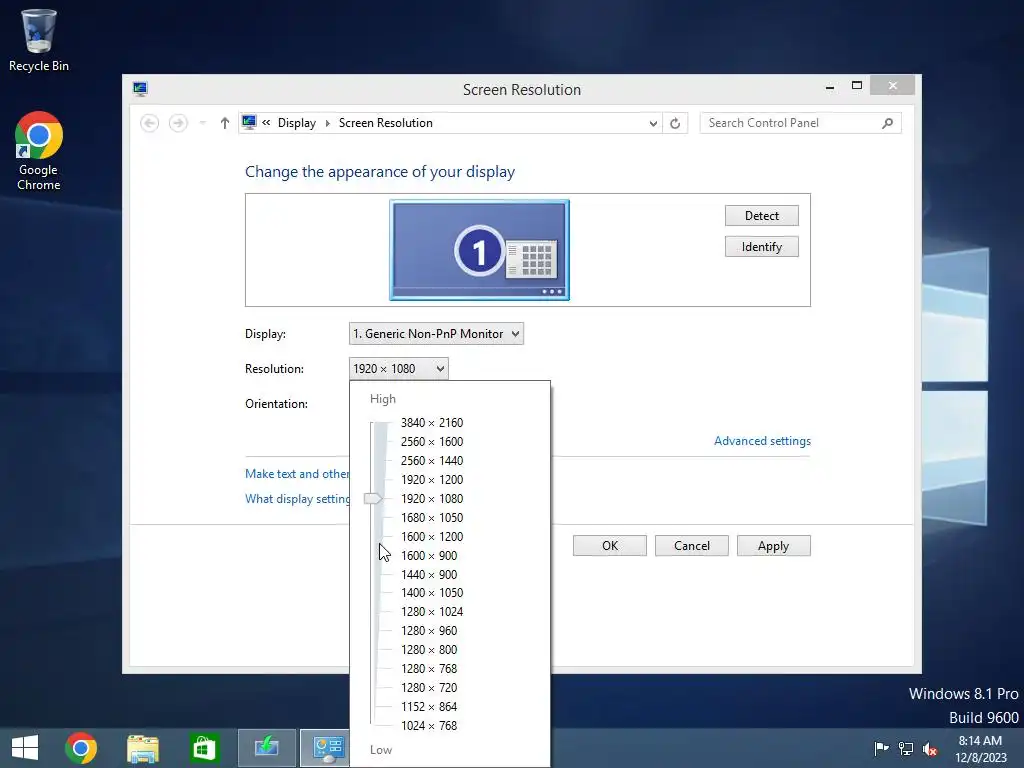Open the Google Chrome desktop shortcut

click(x=39, y=151)
